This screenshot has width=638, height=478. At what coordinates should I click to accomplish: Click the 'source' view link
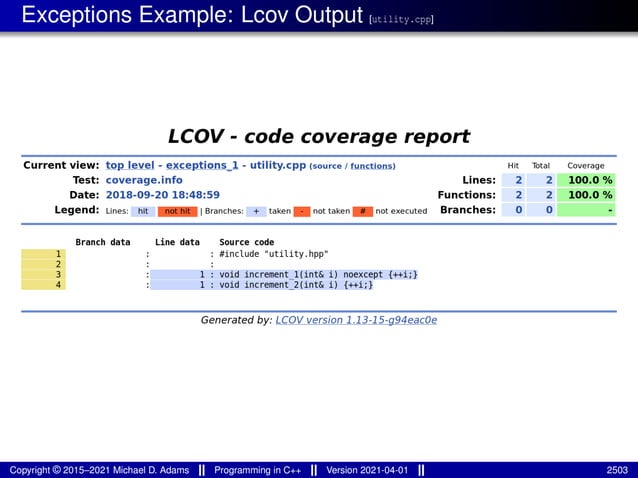327,166
